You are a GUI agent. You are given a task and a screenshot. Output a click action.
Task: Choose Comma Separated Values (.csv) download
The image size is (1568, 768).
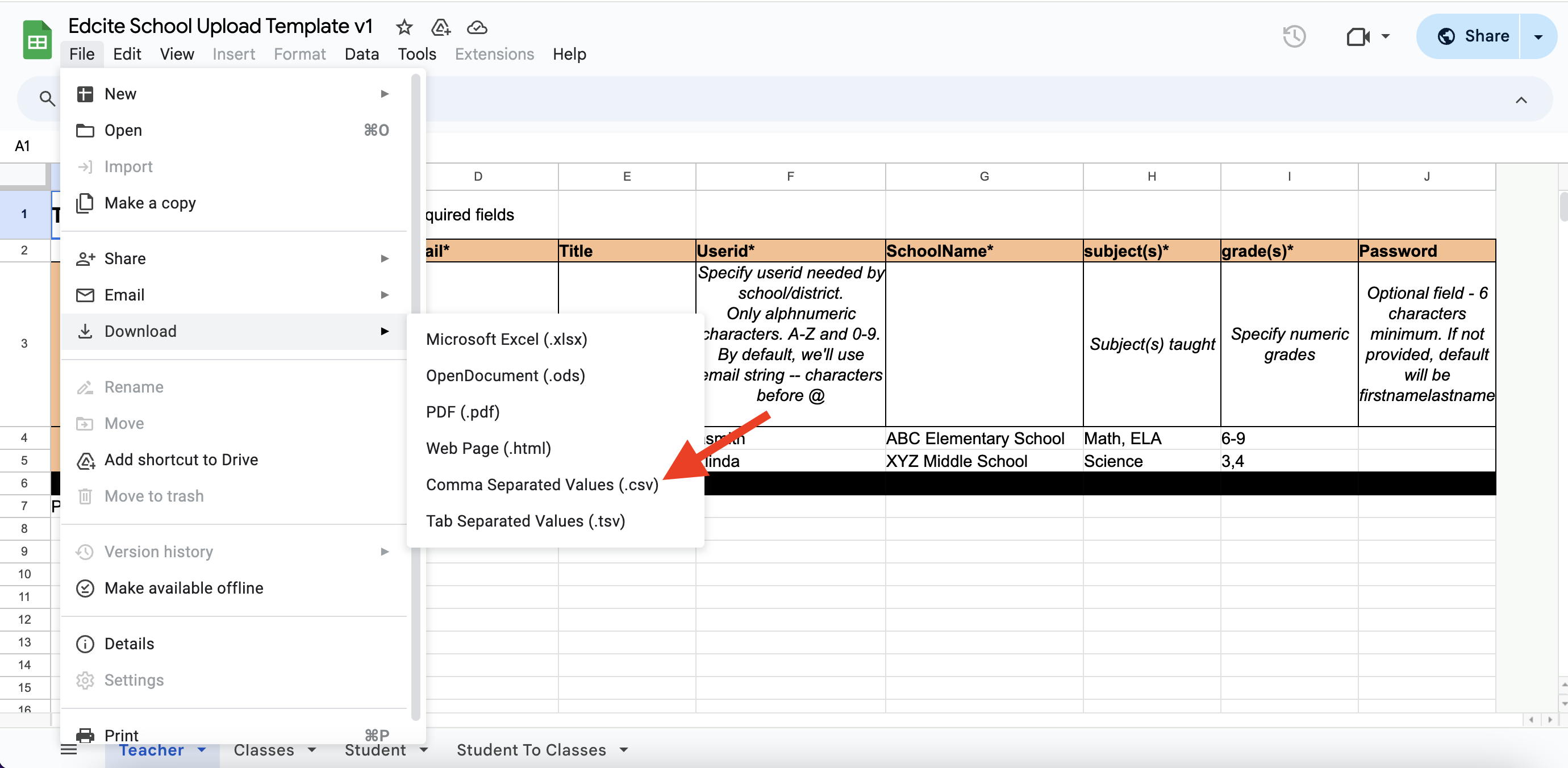click(x=542, y=485)
